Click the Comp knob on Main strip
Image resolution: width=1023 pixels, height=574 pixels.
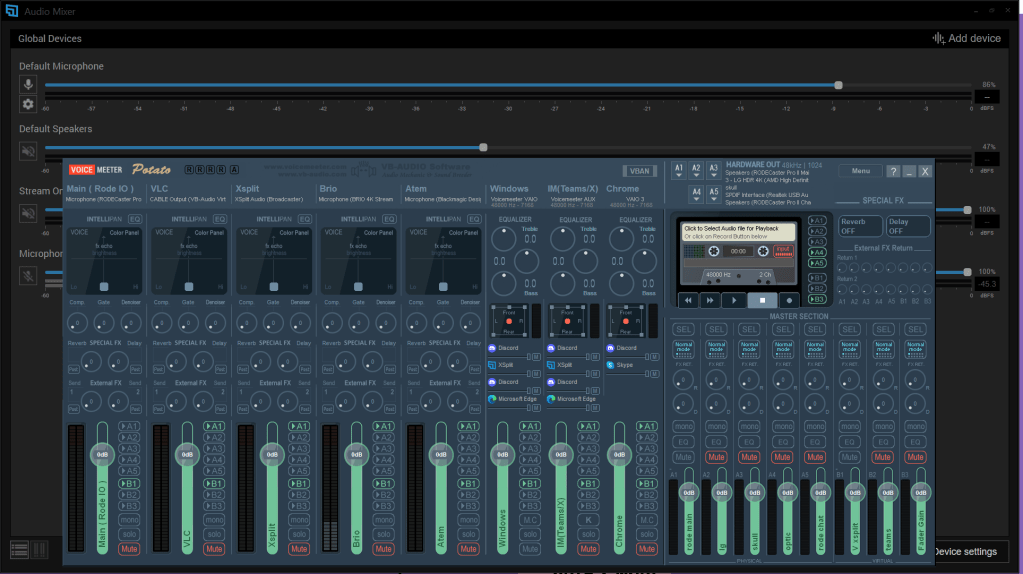pyautogui.click(x=77, y=323)
